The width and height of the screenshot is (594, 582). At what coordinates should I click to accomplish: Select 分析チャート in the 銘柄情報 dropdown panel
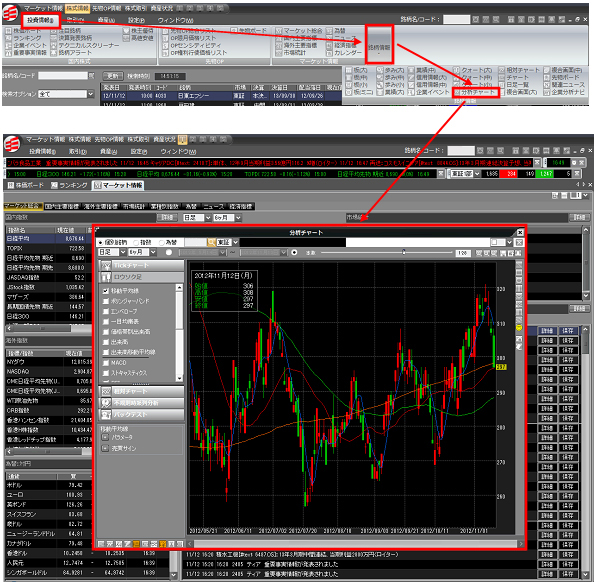coord(475,92)
